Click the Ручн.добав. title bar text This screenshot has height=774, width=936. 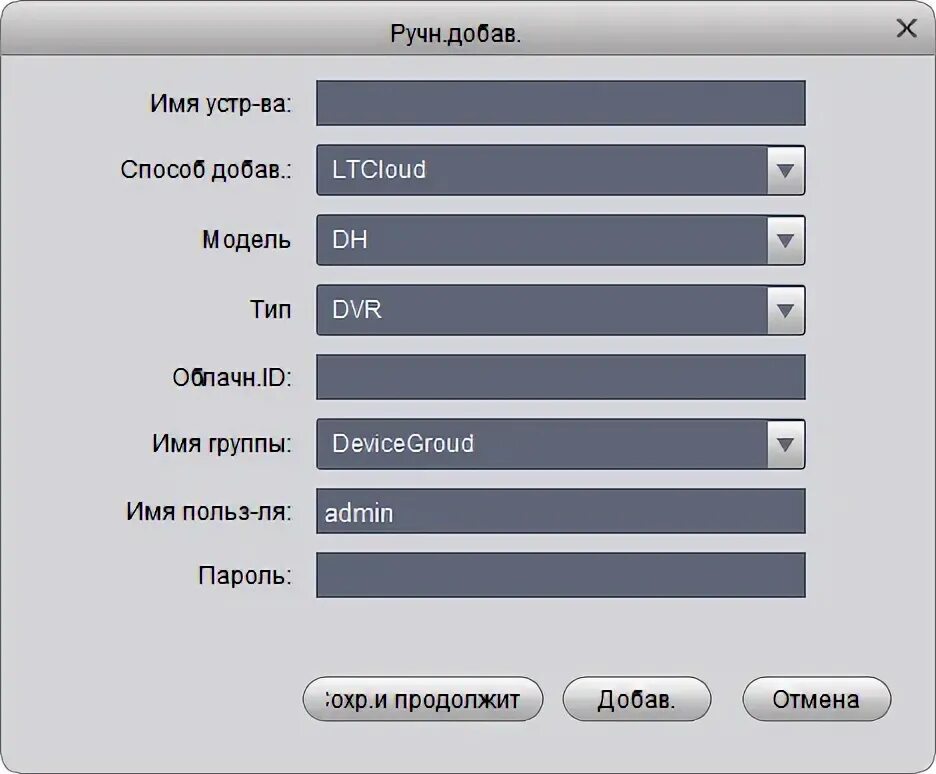(456, 34)
